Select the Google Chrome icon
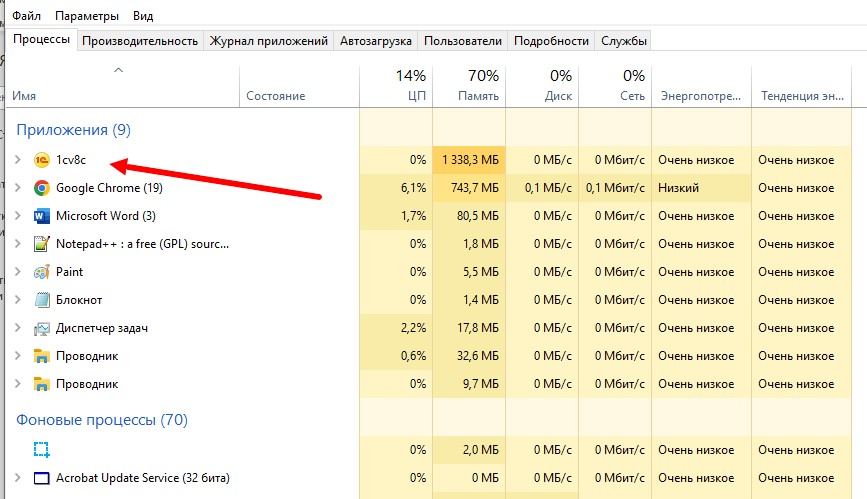Viewport: 867px width, 499px height. tap(42, 188)
